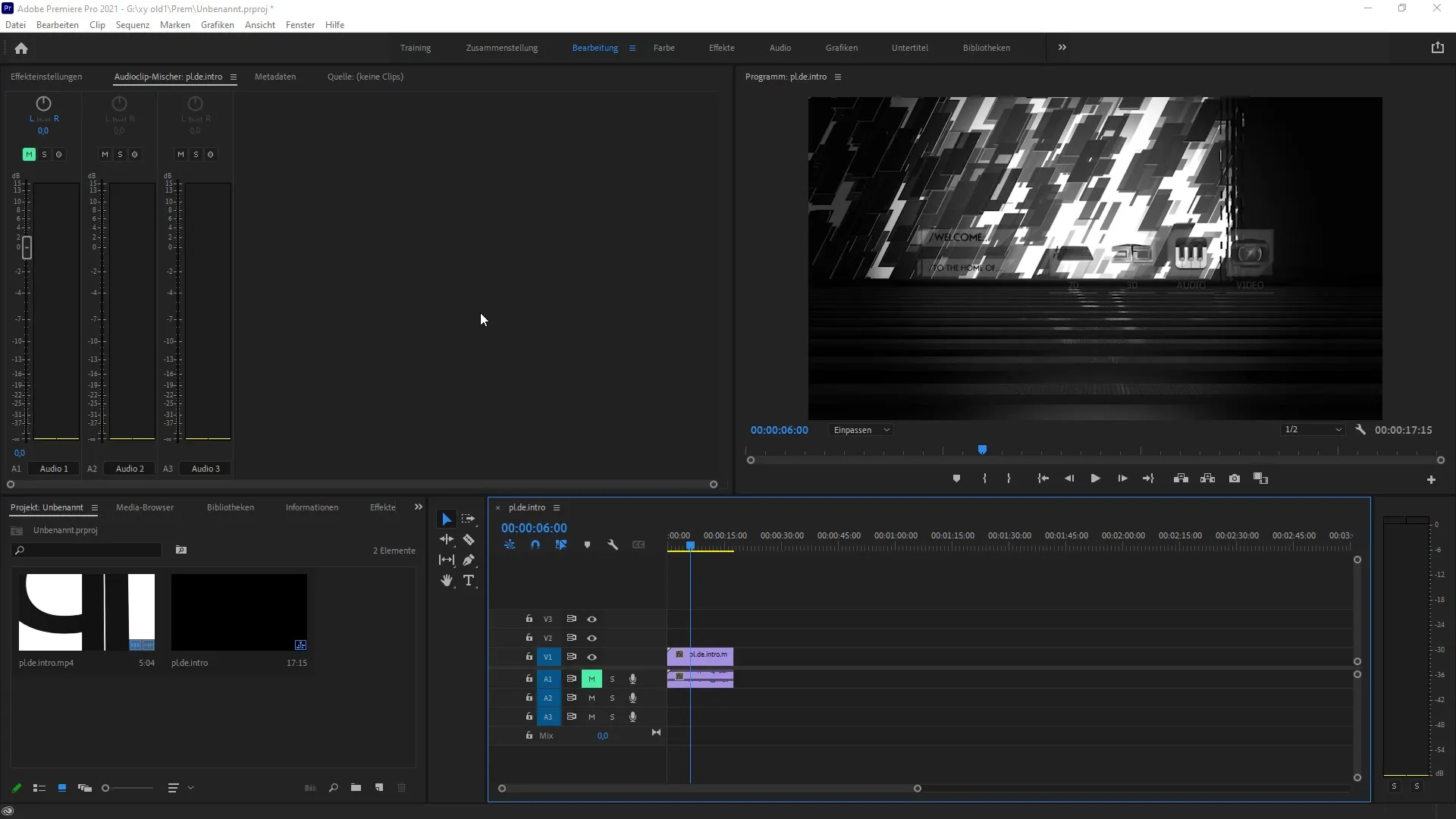Open the Quick Export share icon
The height and width of the screenshot is (819, 1456).
pos(1438,48)
